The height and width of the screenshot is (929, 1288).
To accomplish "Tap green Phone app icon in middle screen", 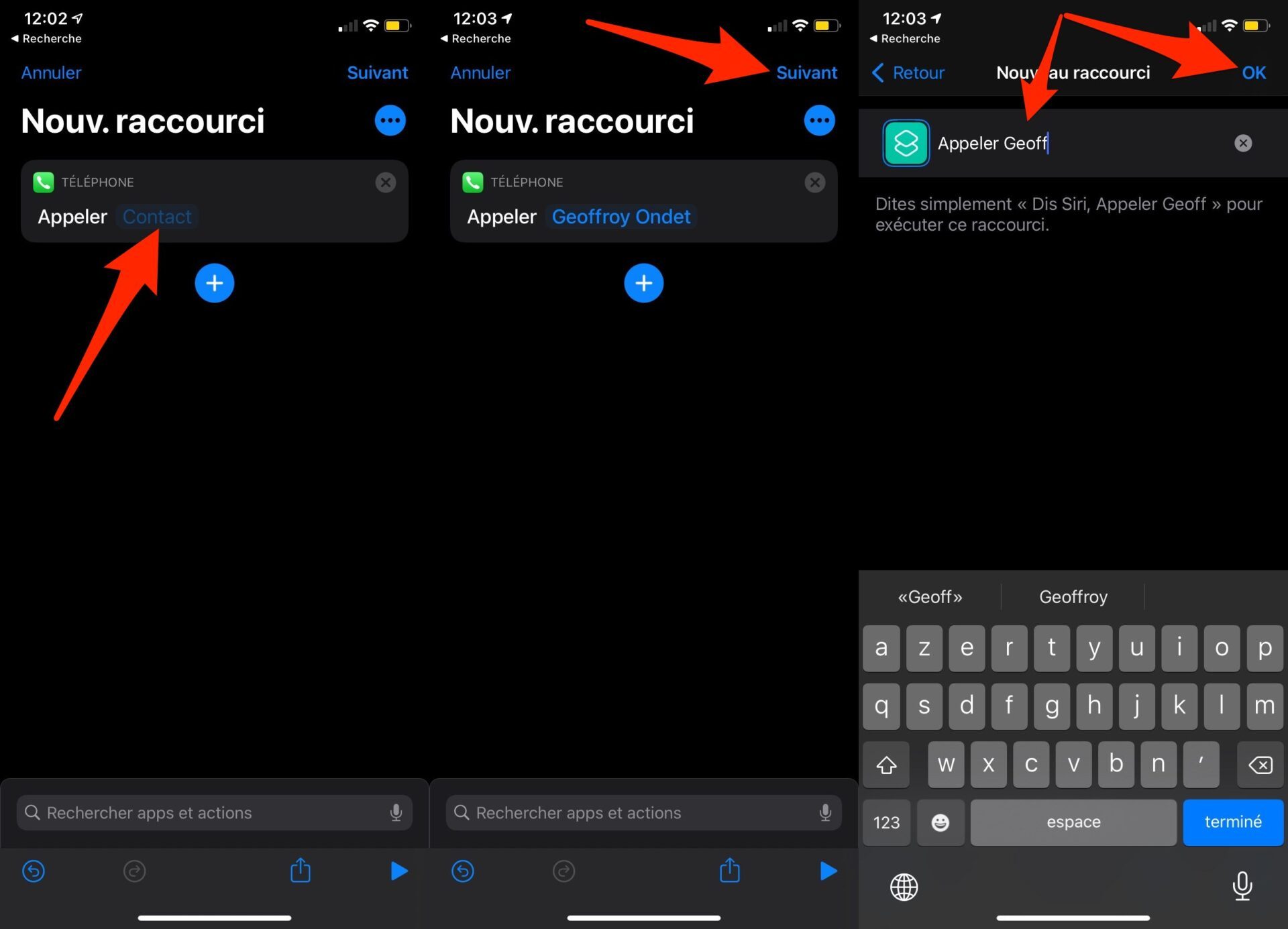I will coord(473,182).
